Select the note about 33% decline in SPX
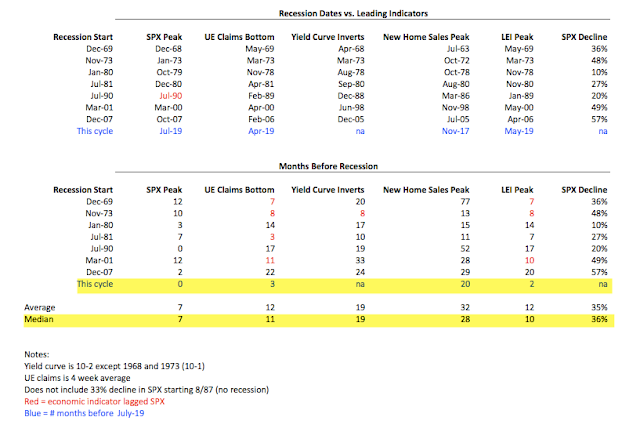The height and width of the screenshot is (428, 640). 147,390
